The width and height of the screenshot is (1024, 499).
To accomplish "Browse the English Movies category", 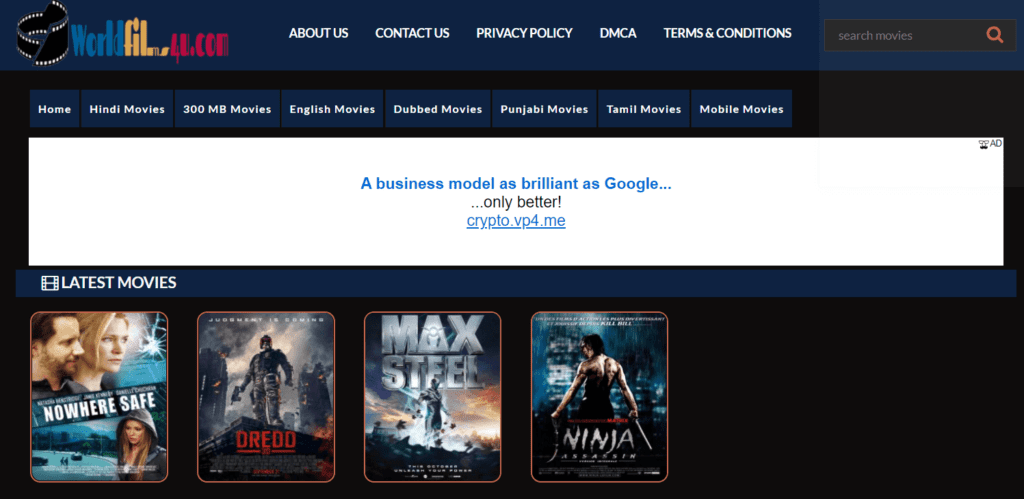I will (x=332, y=109).
